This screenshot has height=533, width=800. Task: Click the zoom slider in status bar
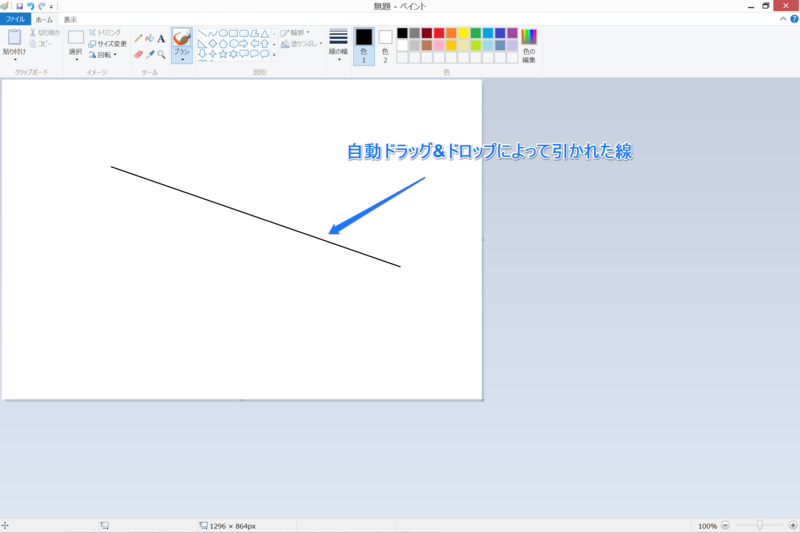pyautogui.click(x=759, y=525)
